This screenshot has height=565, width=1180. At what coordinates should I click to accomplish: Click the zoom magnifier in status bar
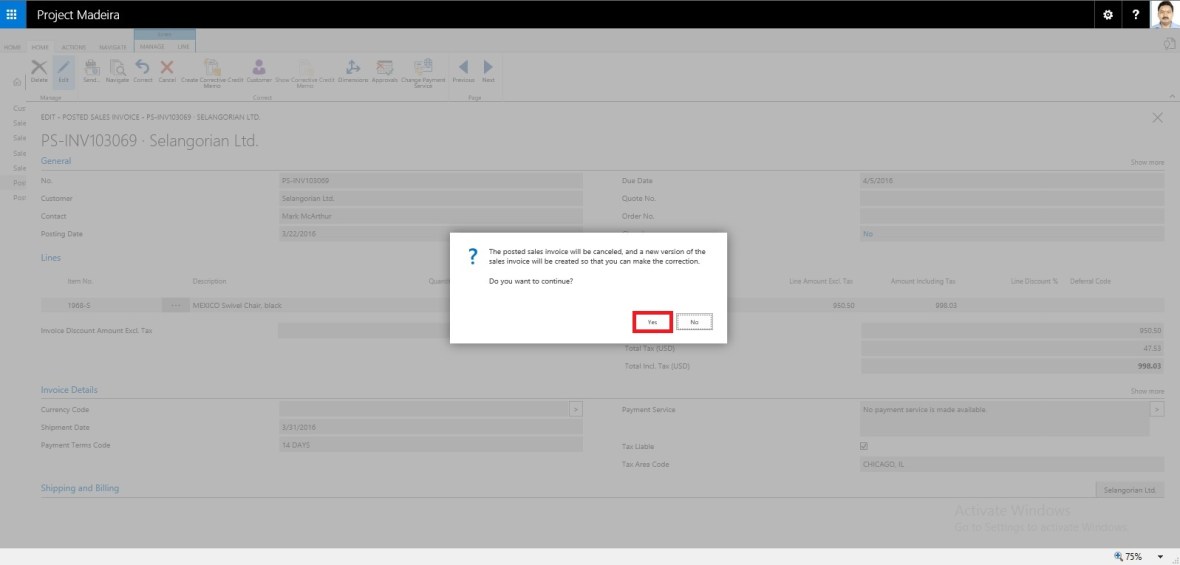coord(1118,557)
